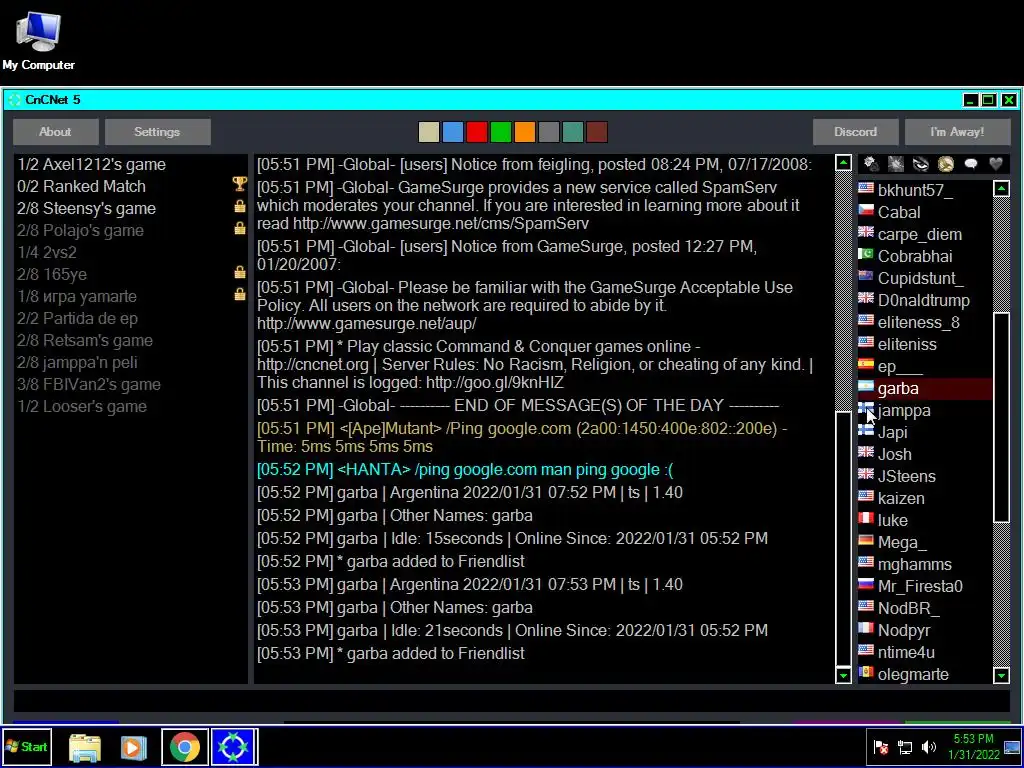Image resolution: width=1024 pixels, height=768 pixels.
Task: Click chat scrollbar up arrow
Action: click(843, 163)
